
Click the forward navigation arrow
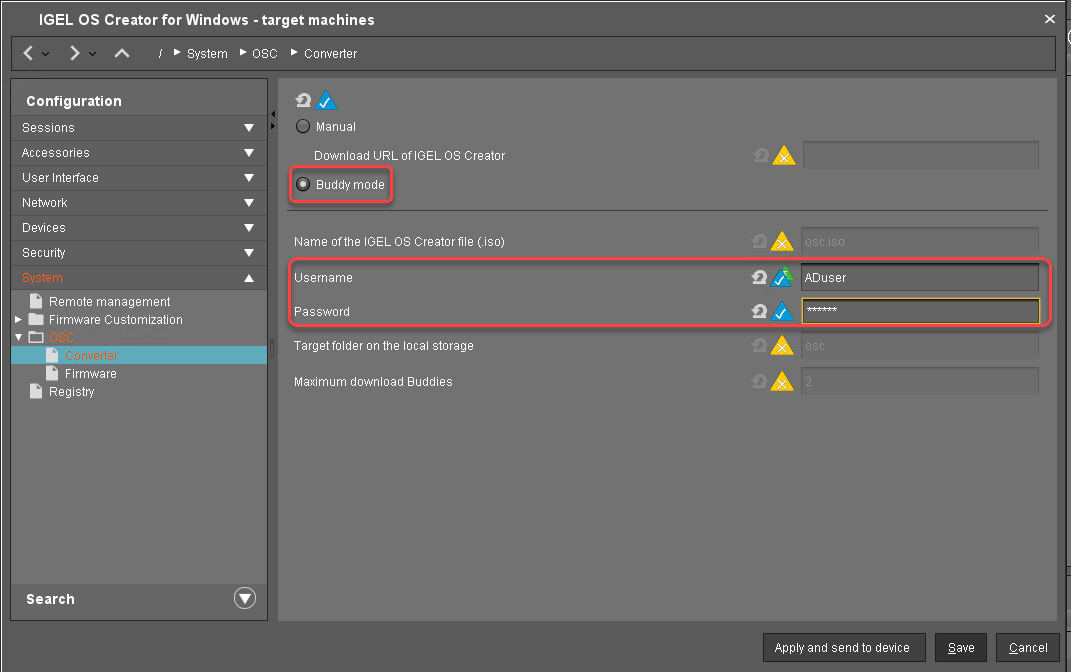[74, 53]
